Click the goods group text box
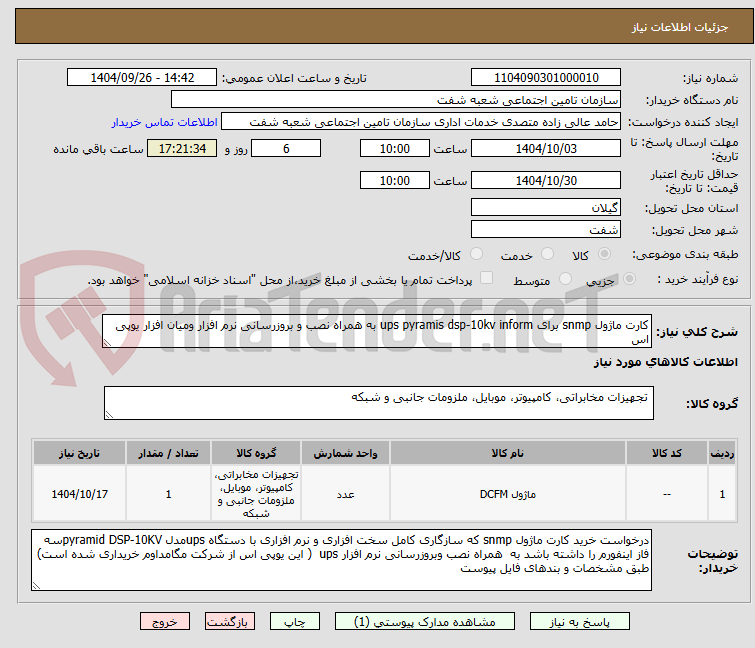 pos(379,403)
